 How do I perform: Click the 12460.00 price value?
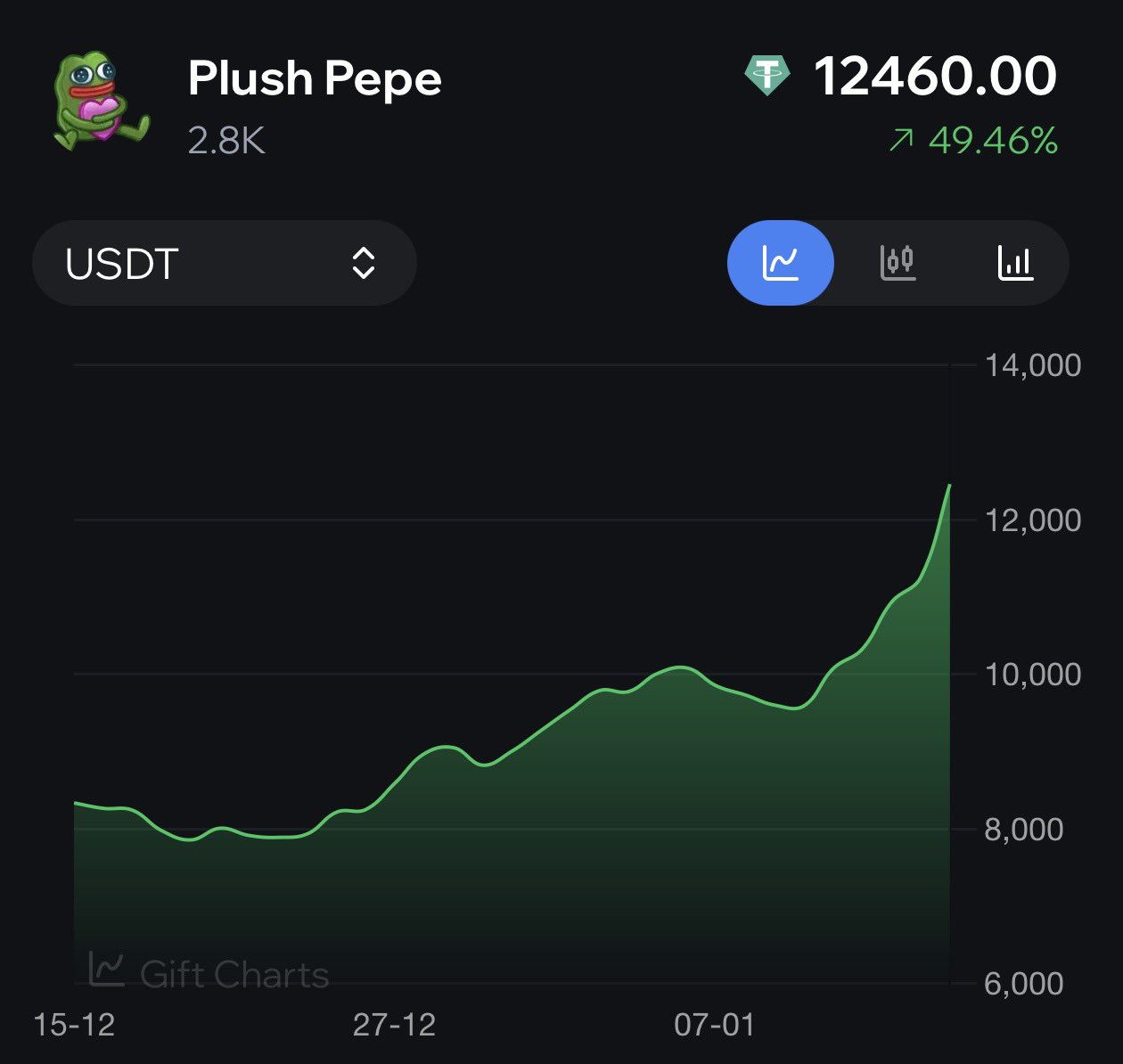(x=935, y=77)
